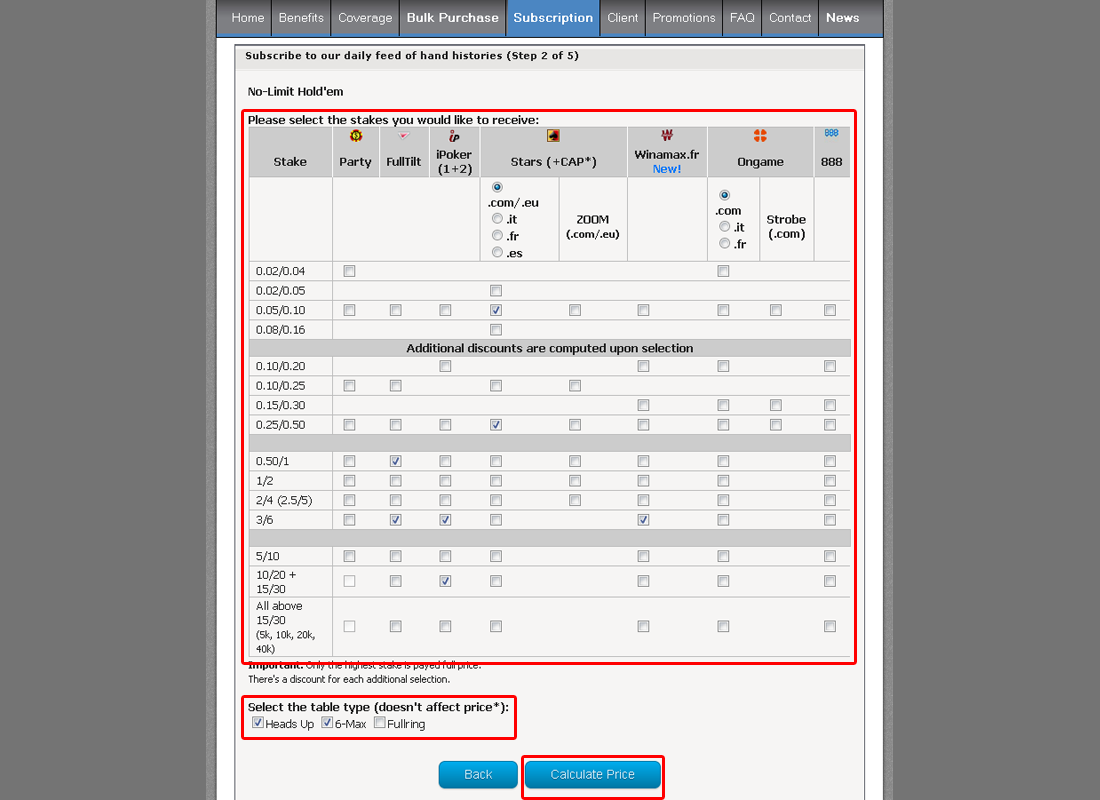Click the 888 logo icon
Image resolution: width=1100 pixels, height=800 pixels.
[831, 133]
